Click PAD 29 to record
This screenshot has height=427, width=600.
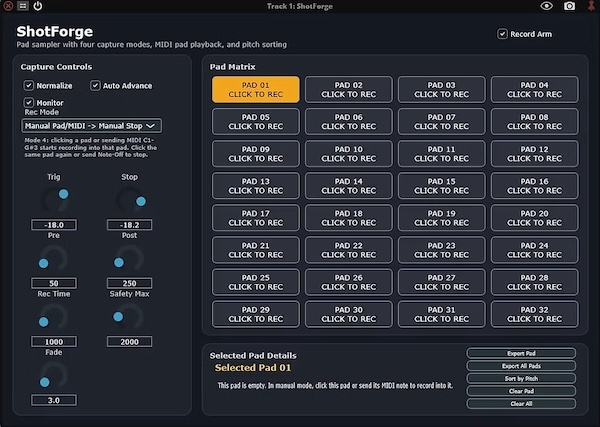point(256,315)
